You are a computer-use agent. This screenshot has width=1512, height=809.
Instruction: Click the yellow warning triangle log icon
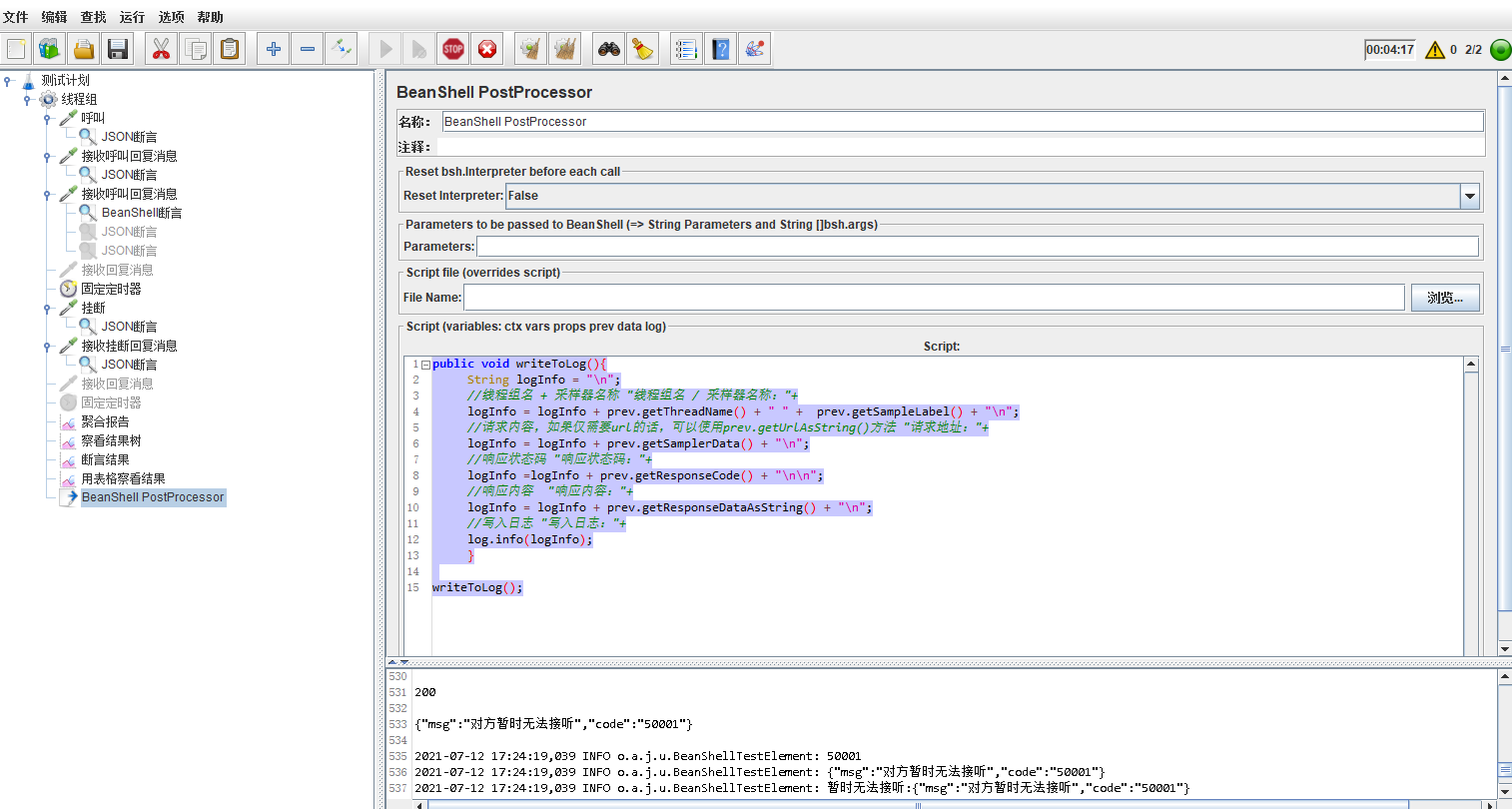1435,50
